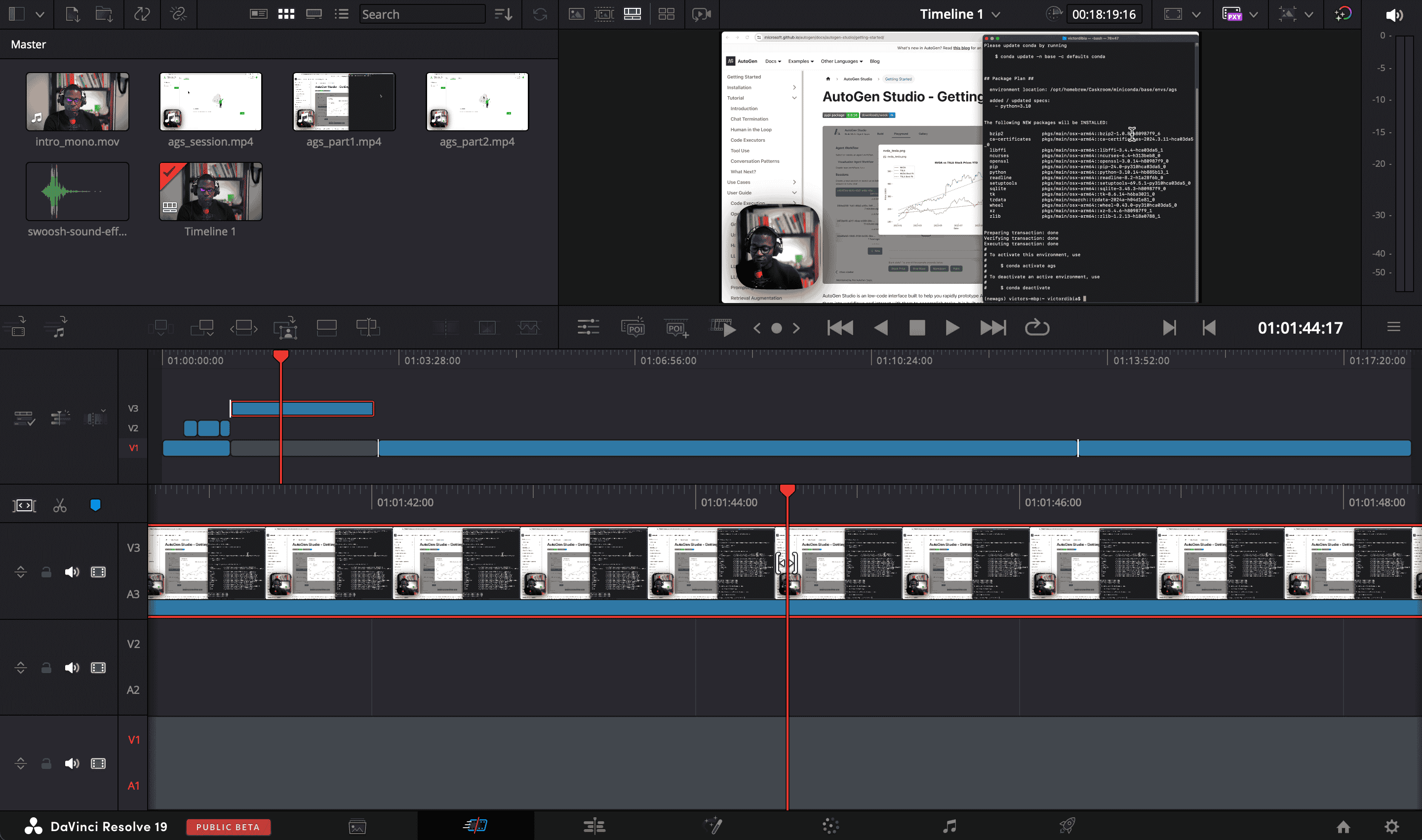
Task: Select intro_mono.mov clip thumbnail
Action: (x=77, y=101)
